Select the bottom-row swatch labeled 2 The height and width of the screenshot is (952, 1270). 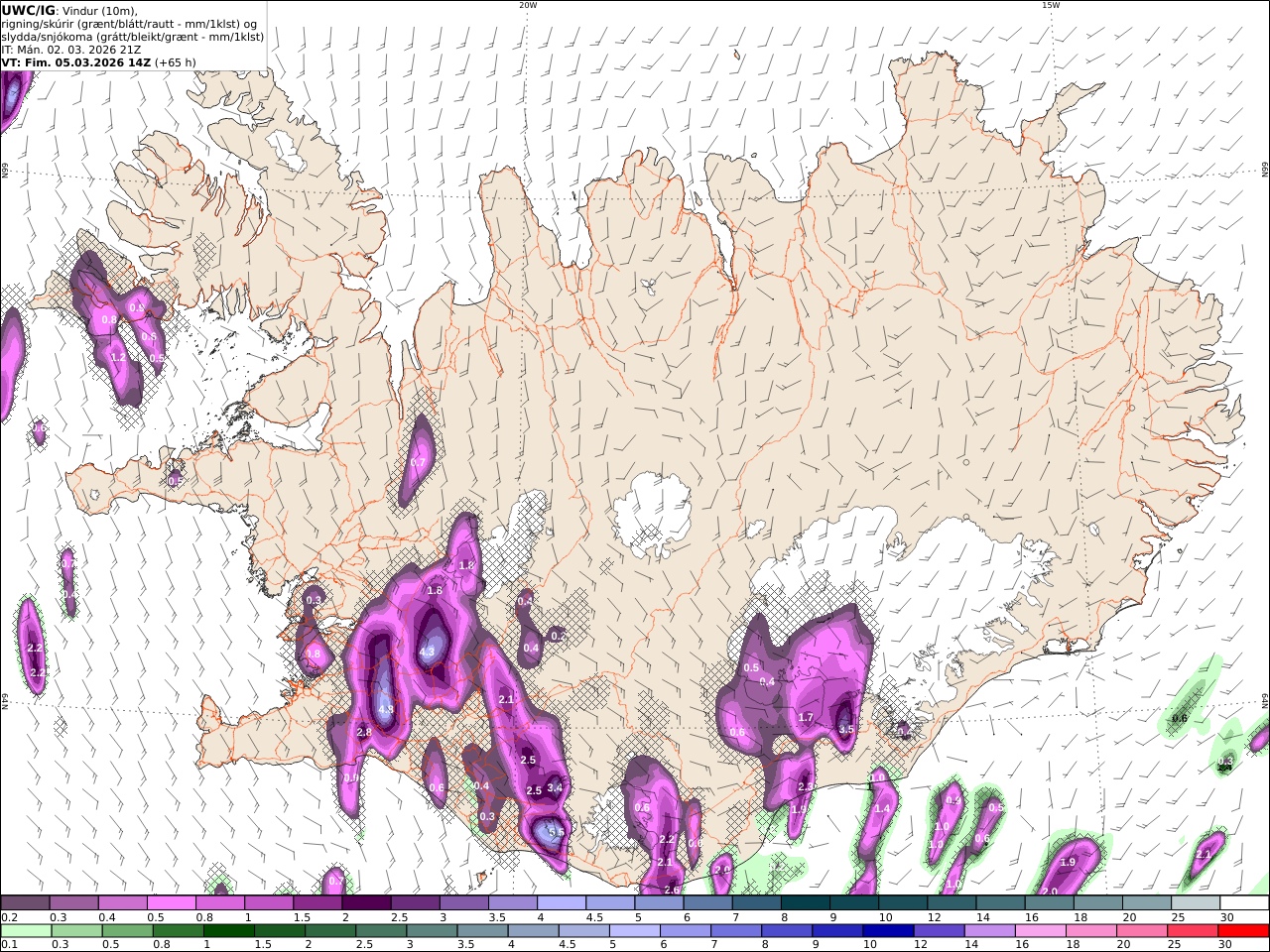(330, 931)
